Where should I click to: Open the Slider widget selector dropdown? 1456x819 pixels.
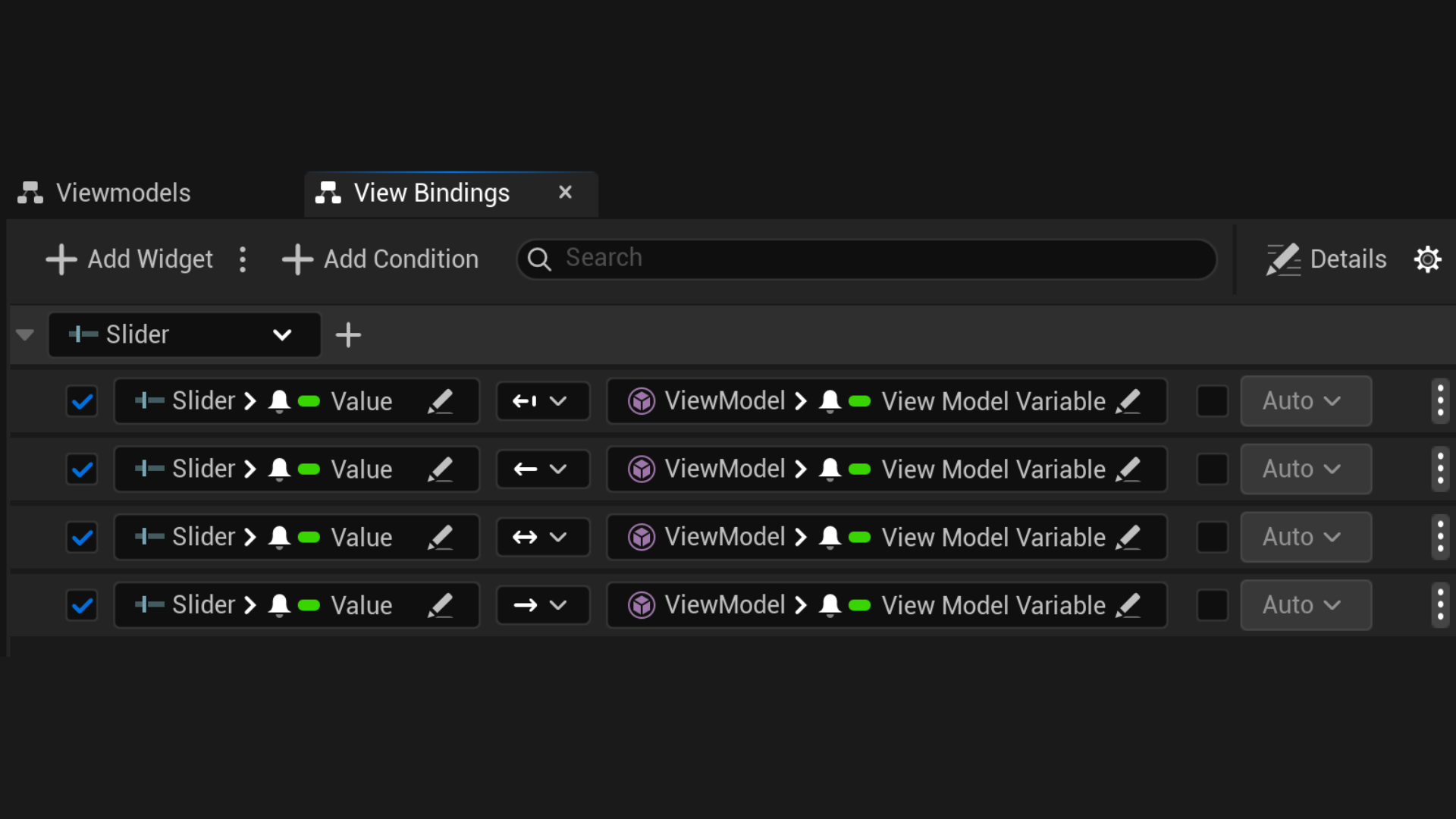point(184,334)
